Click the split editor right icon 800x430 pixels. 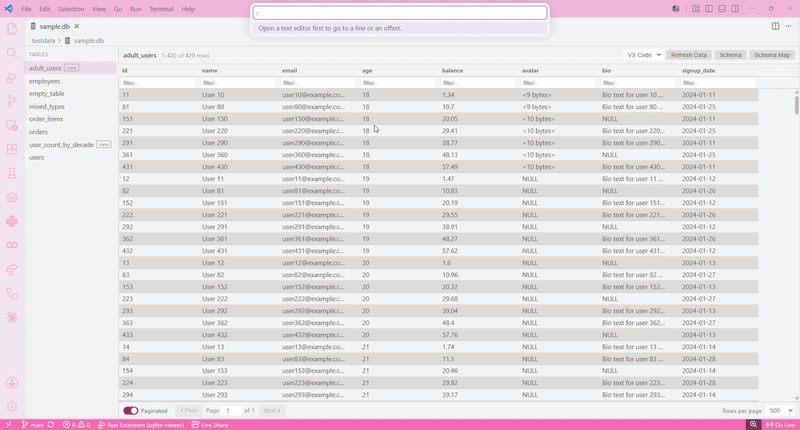click(x=776, y=26)
